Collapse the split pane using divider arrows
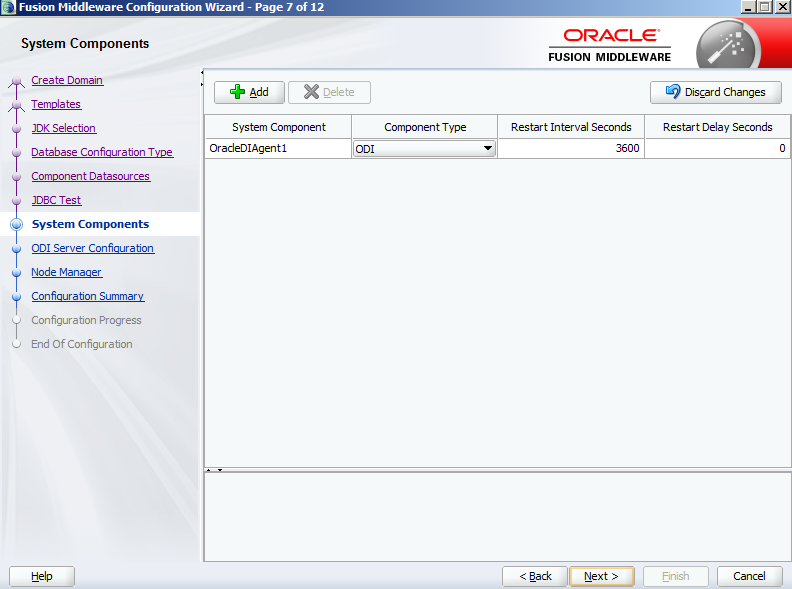Viewport: 792px width, 589px height. click(210, 469)
